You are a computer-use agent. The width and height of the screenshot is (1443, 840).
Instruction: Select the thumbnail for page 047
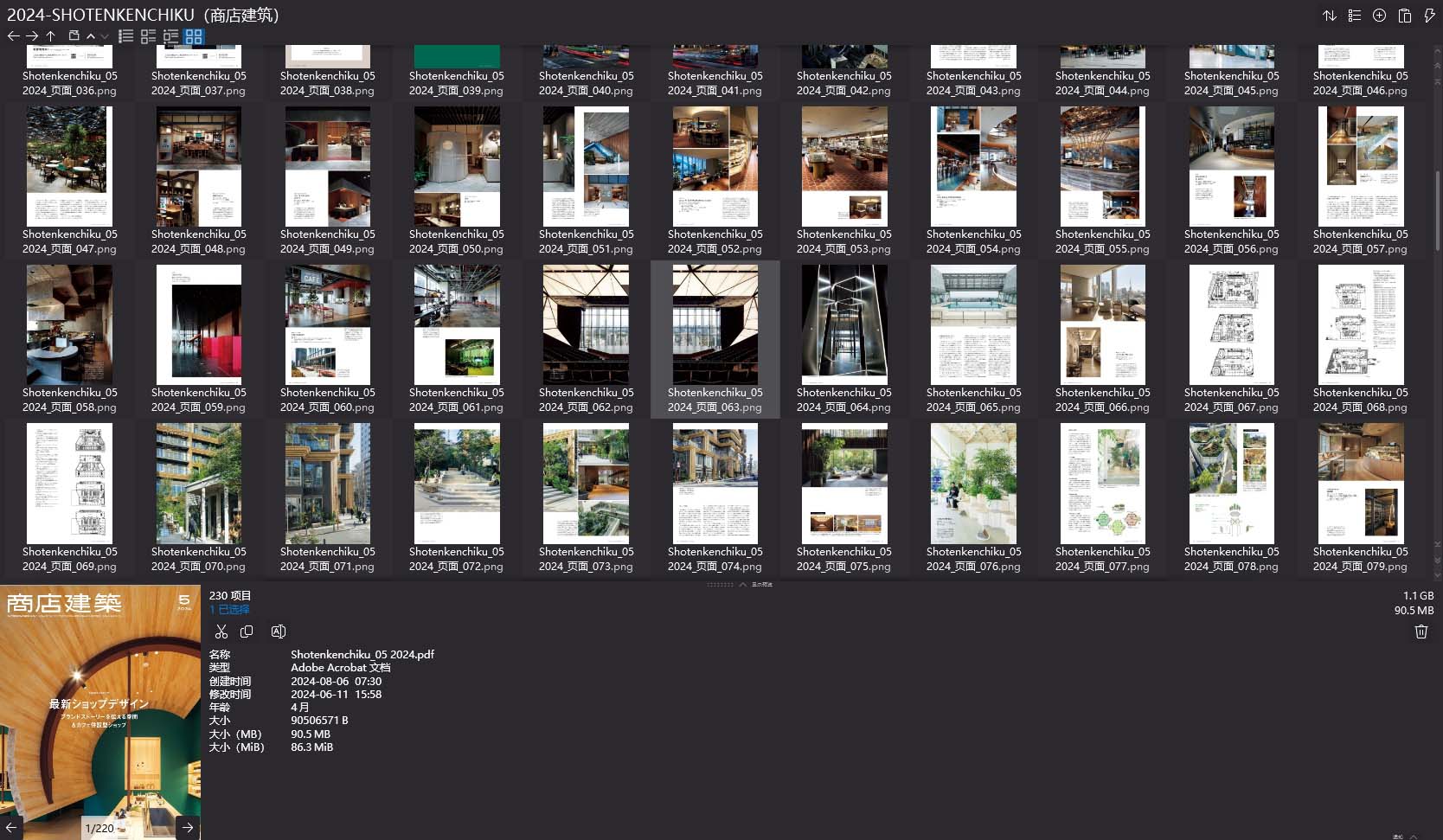69,166
